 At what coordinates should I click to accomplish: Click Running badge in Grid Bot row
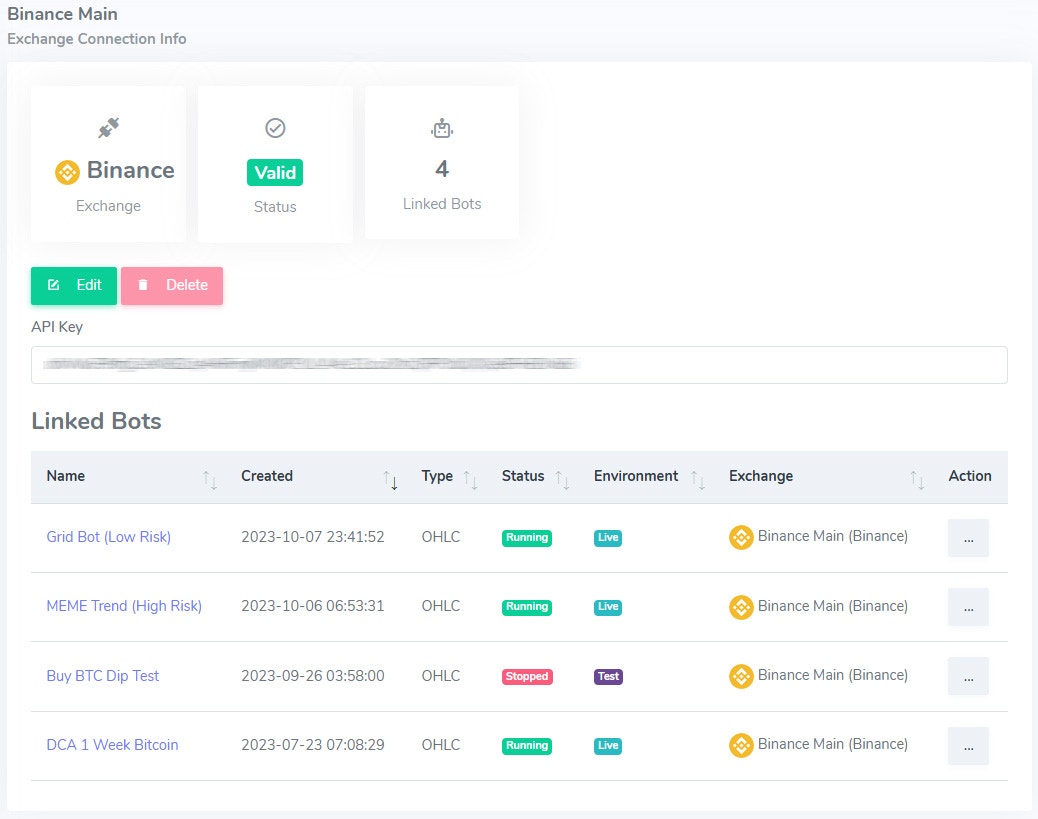[x=527, y=538]
